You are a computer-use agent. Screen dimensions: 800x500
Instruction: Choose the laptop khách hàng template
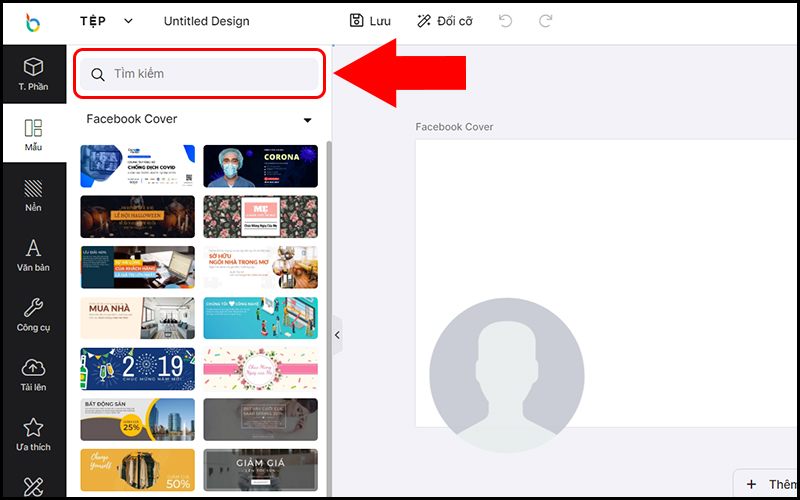(138, 267)
